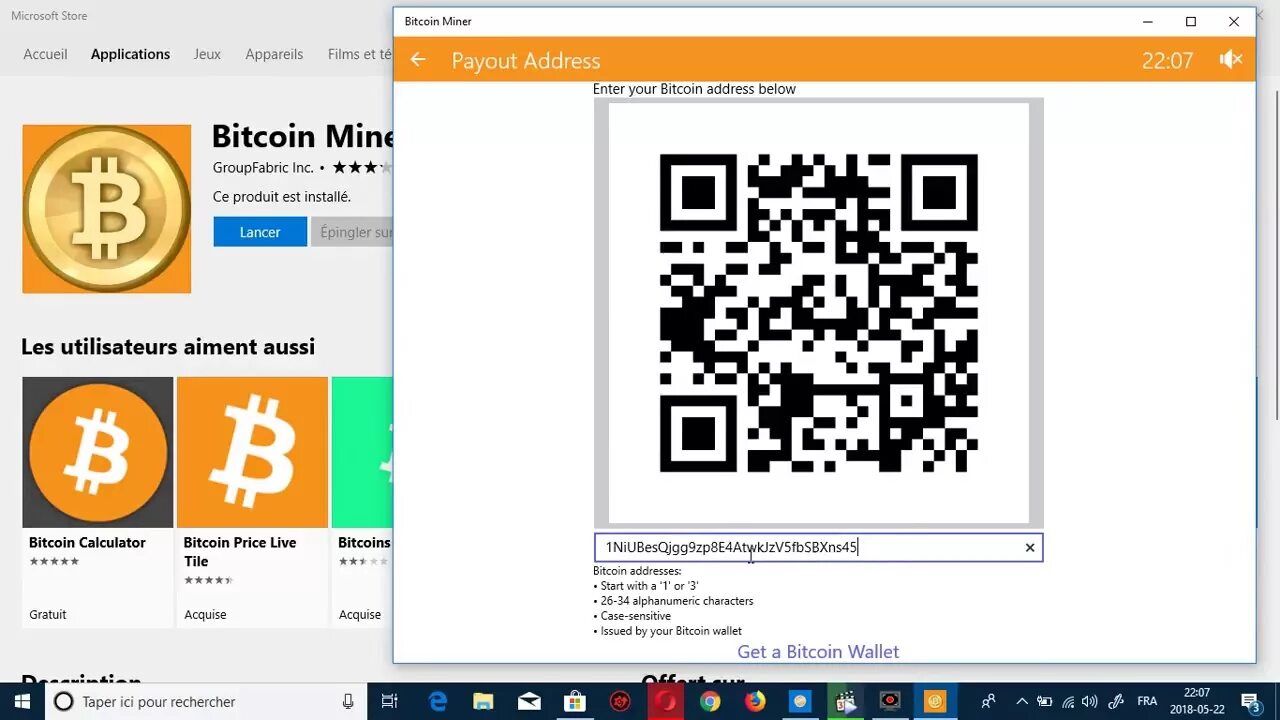Click the red circular taskbar app icon
This screenshot has width=1280, height=720.
tap(620, 701)
